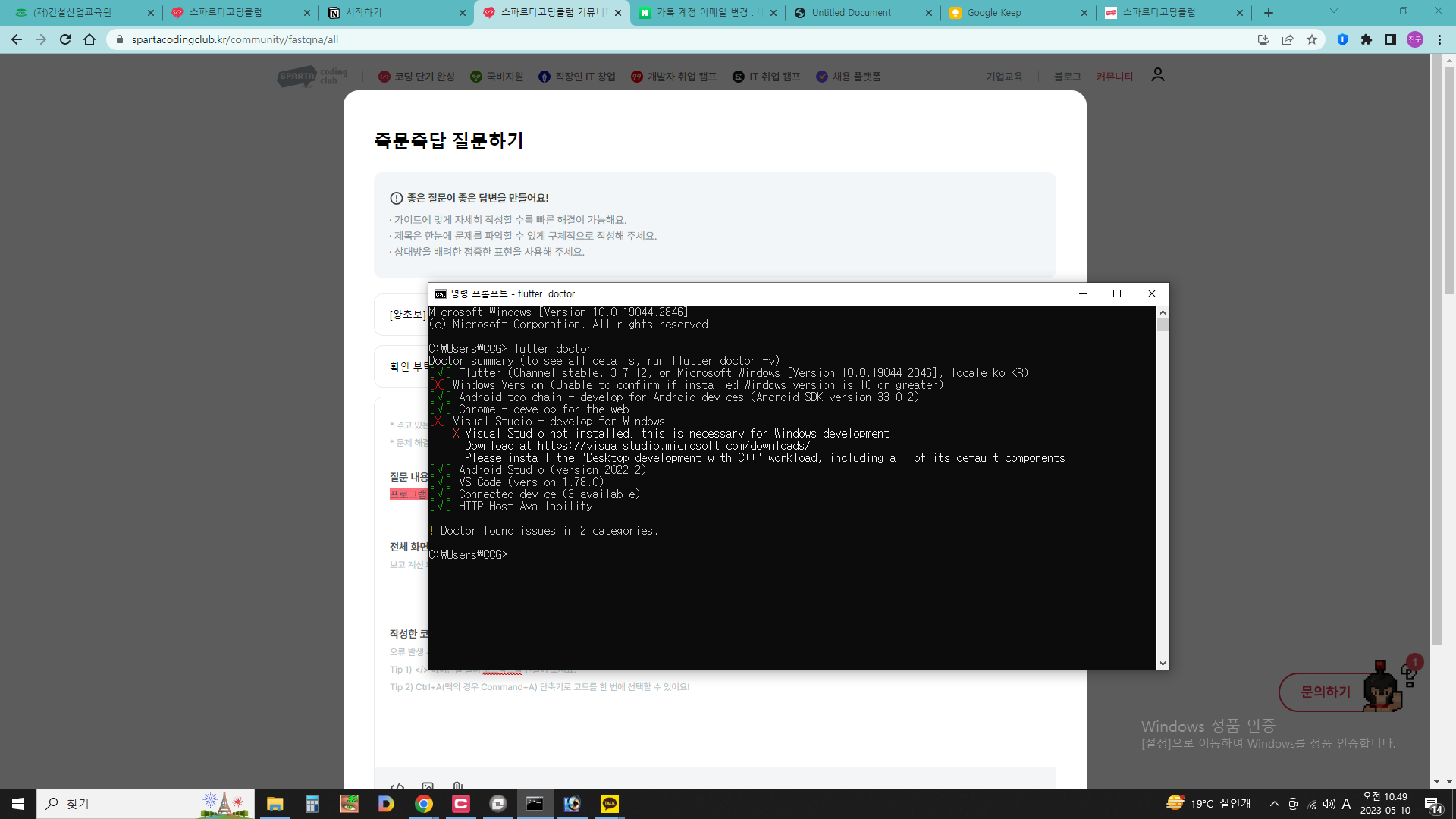Open the Bitwarden shield extension
The height and width of the screenshot is (819, 1456).
(1342, 39)
